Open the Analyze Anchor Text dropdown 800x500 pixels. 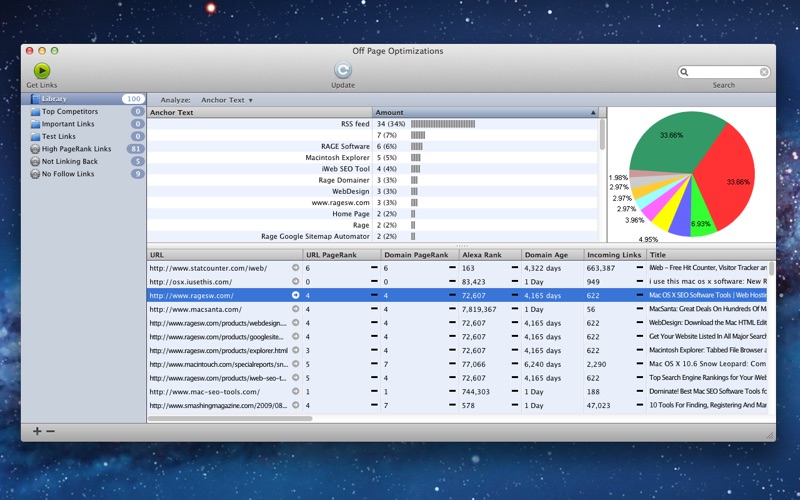[x=227, y=100]
